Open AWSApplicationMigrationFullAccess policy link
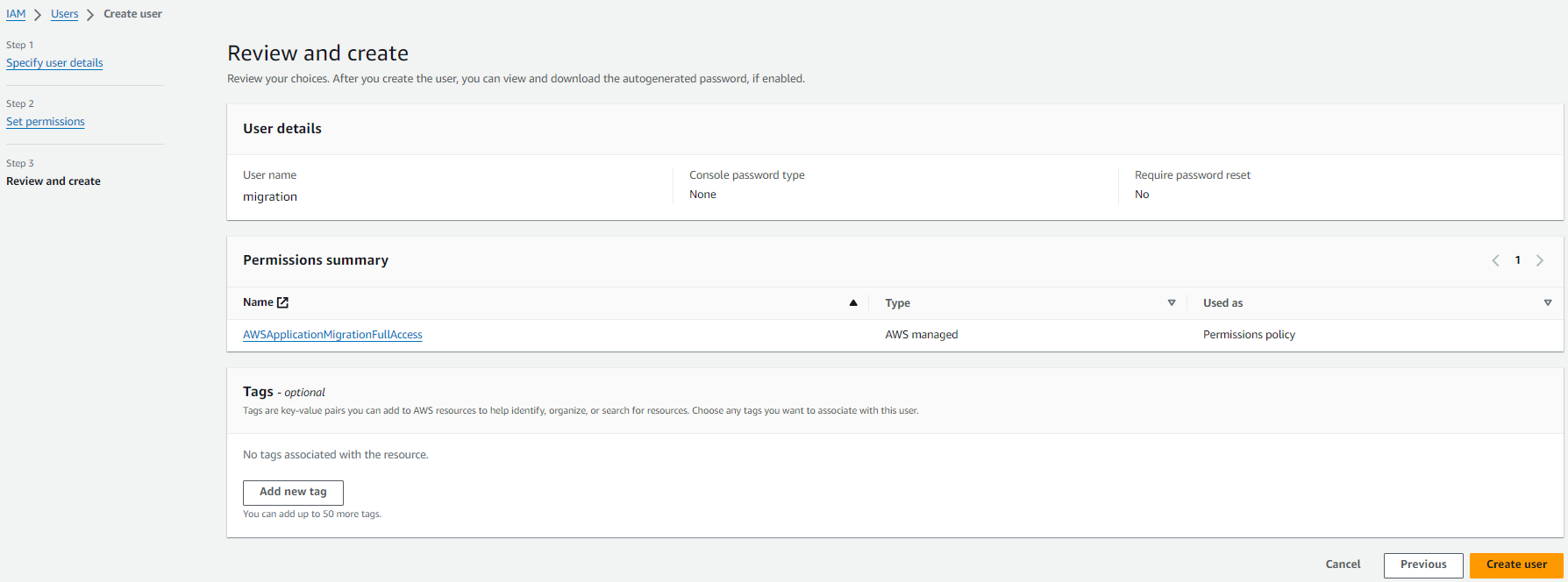The width and height of the screenshot is (1568, 582). pos(332,335)
